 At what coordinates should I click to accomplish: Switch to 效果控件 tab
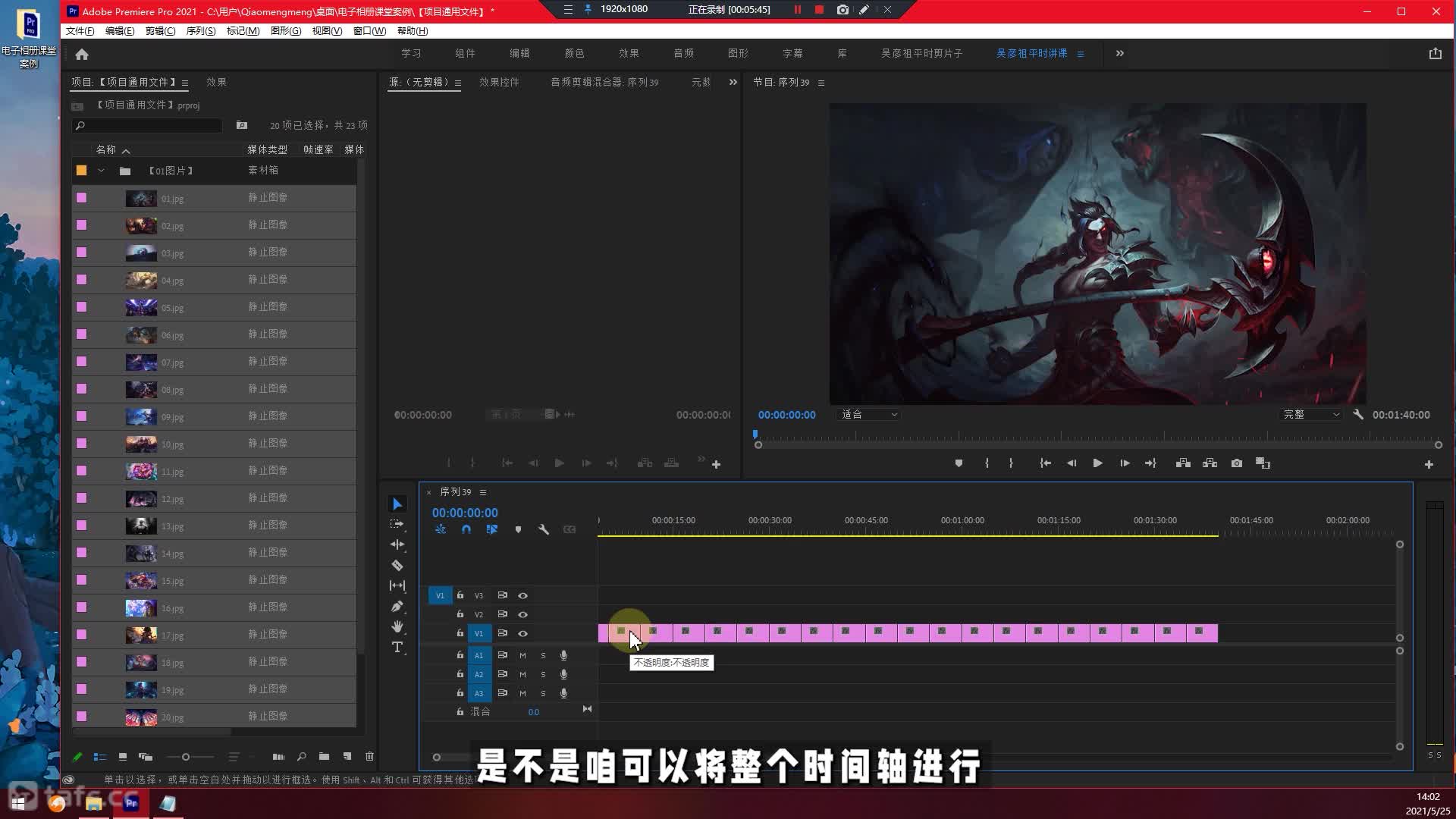coord(499,83)
